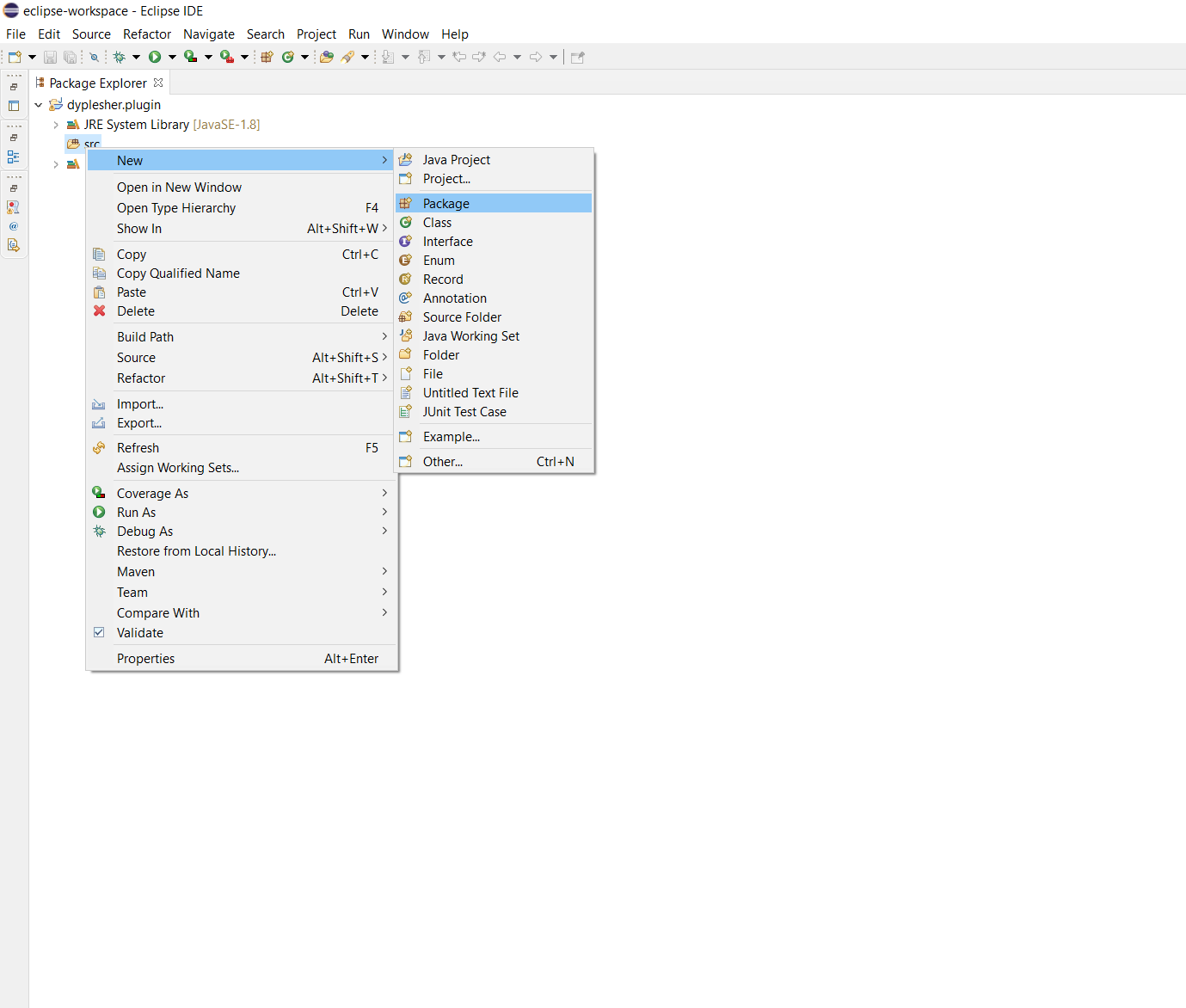Click Copy Qualified Name in context menu
Image resolution: width=1186 pixels, height=1008 pixels.
click(242, 274)
